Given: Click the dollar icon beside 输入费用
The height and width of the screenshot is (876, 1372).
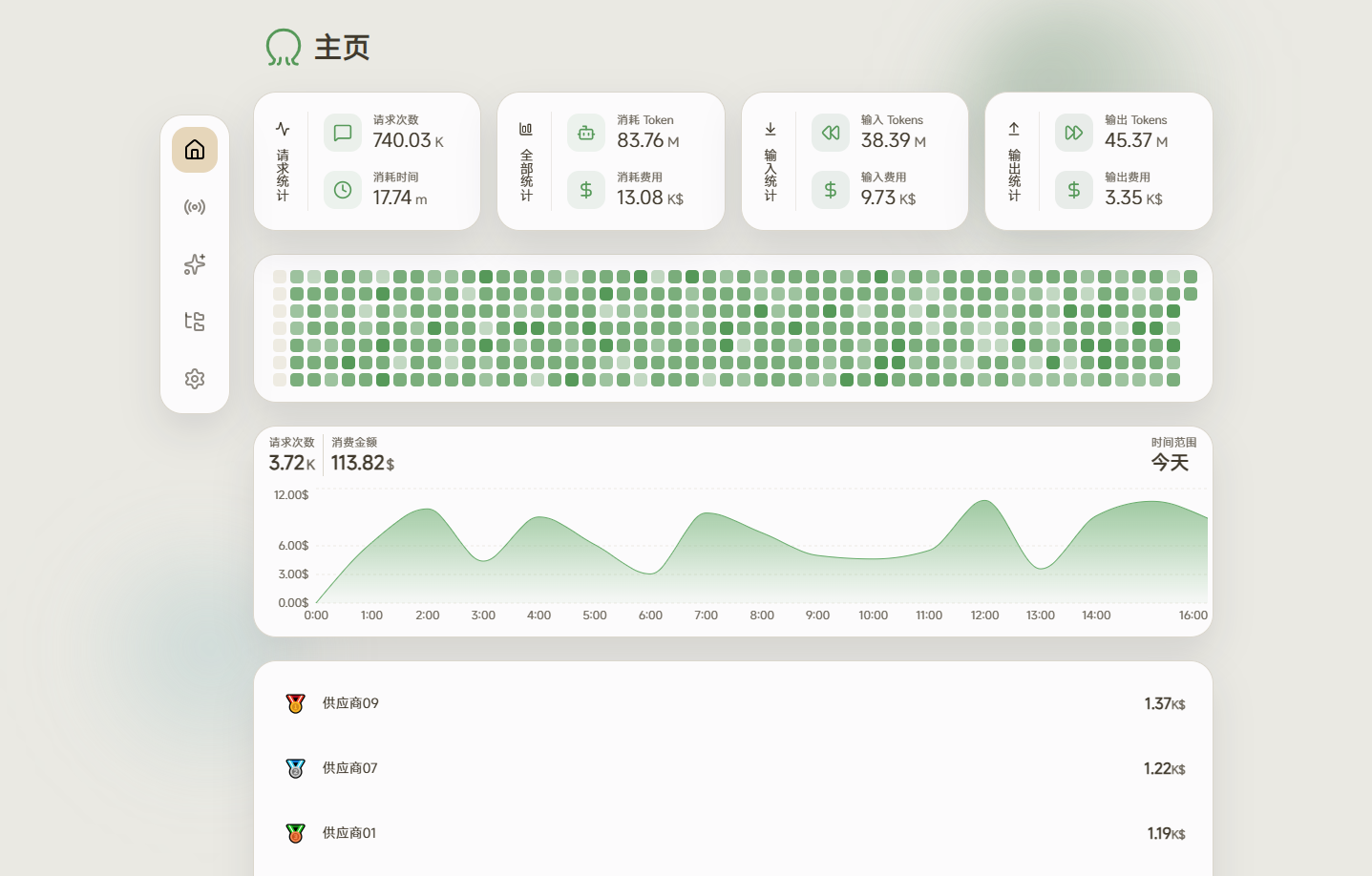Looking at the screenshot, I should click(x=830, y=190).
